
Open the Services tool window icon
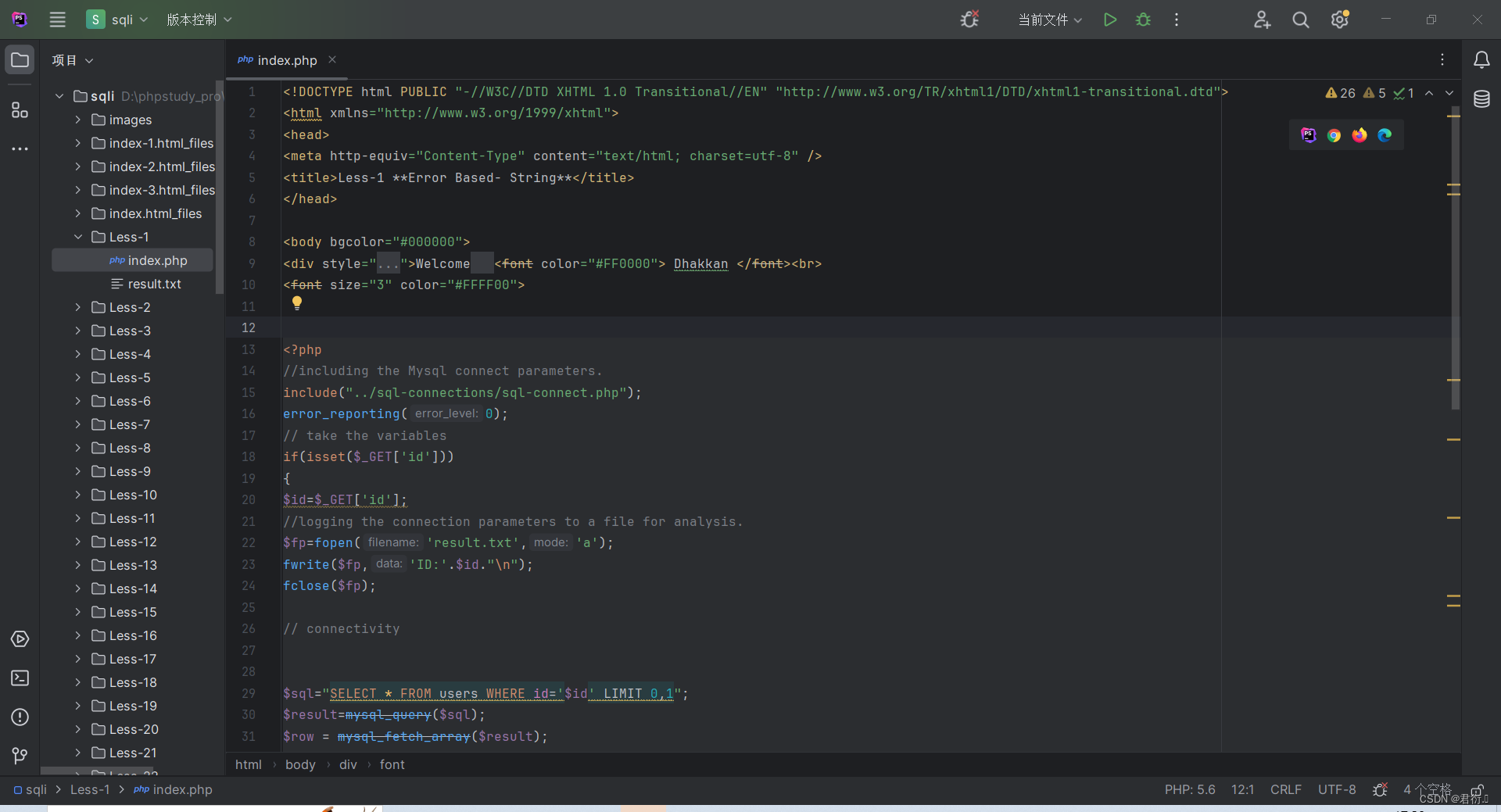20,639
